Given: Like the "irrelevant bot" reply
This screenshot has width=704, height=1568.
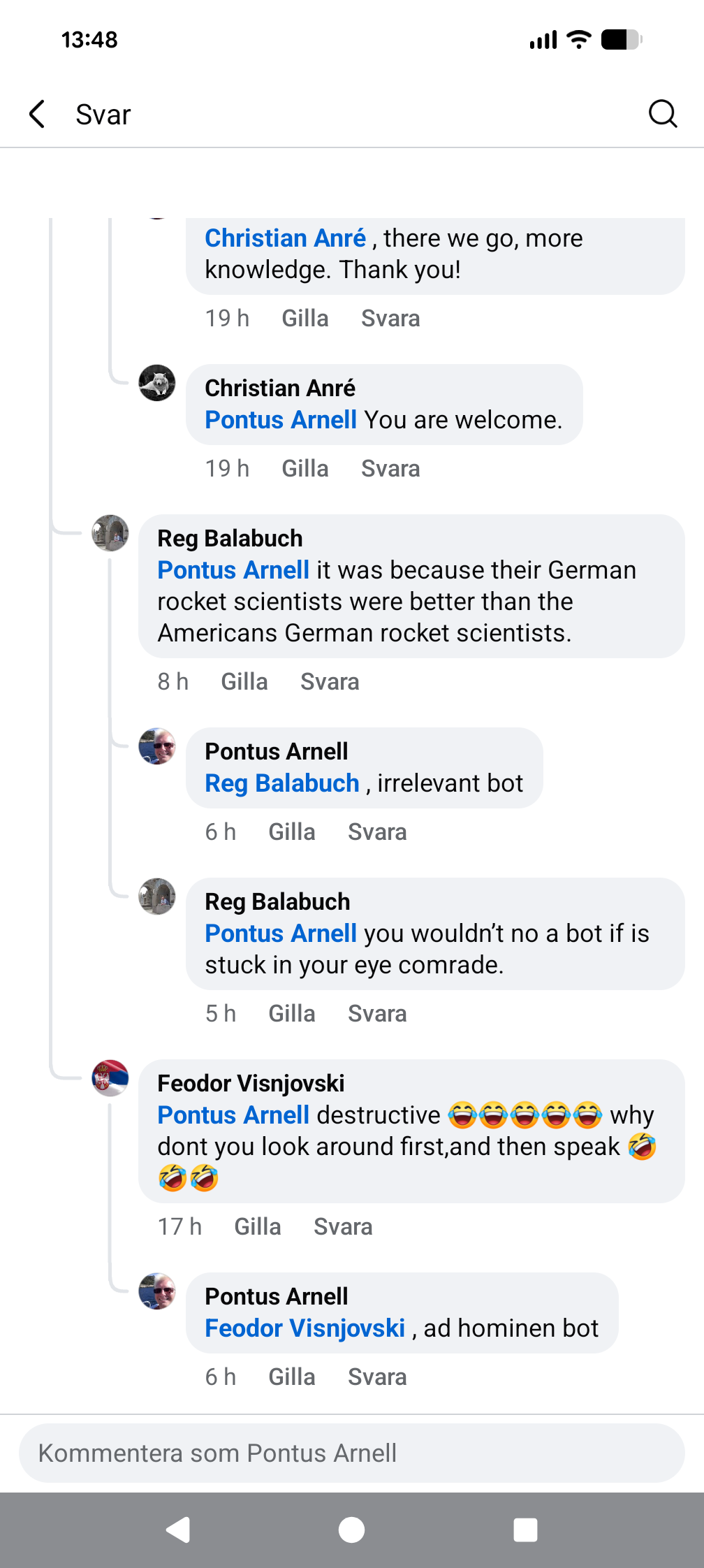Looking at the screenshot, I should 292,832.
